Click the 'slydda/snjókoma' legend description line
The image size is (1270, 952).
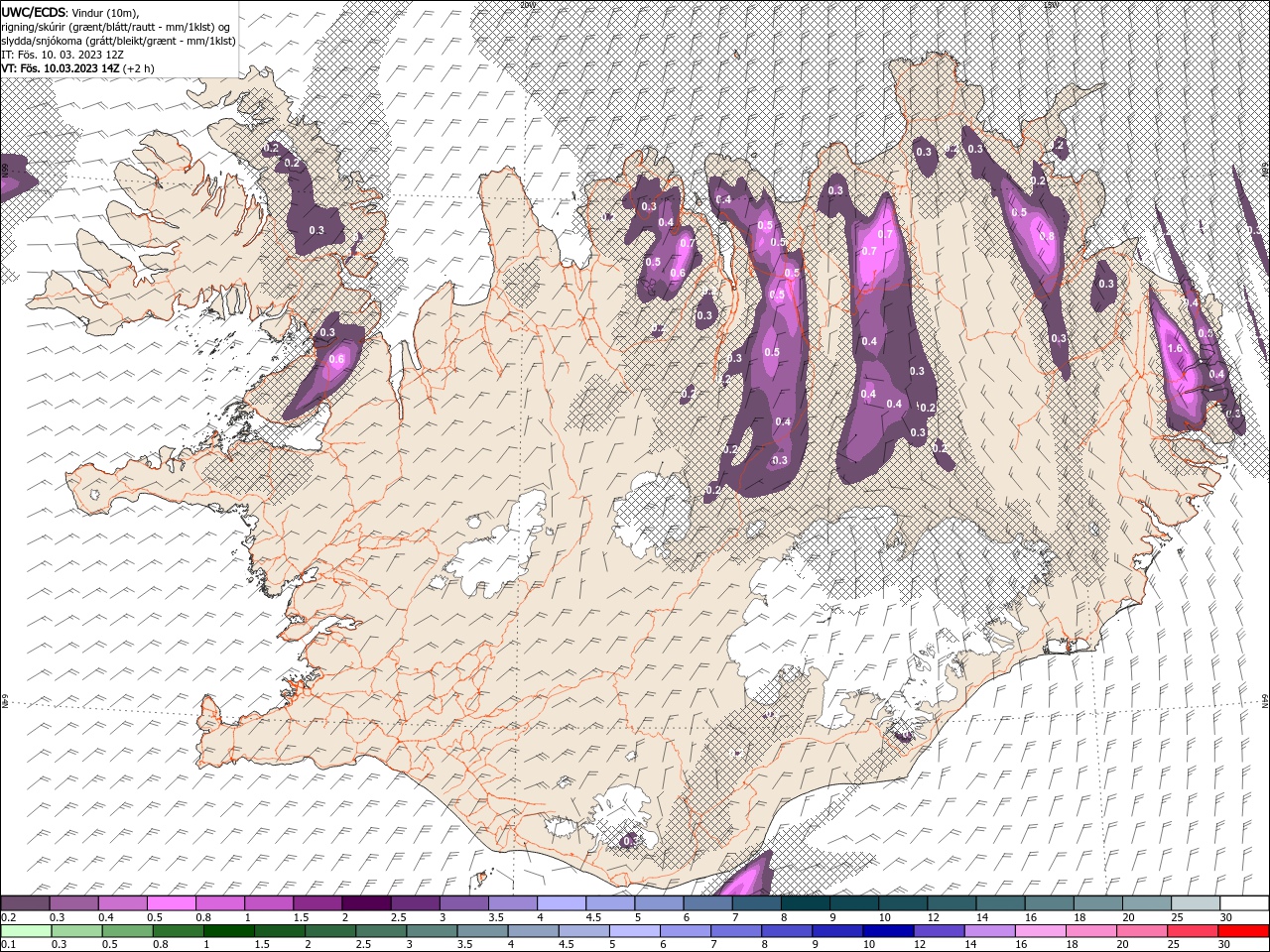click(x=118, y=41)
